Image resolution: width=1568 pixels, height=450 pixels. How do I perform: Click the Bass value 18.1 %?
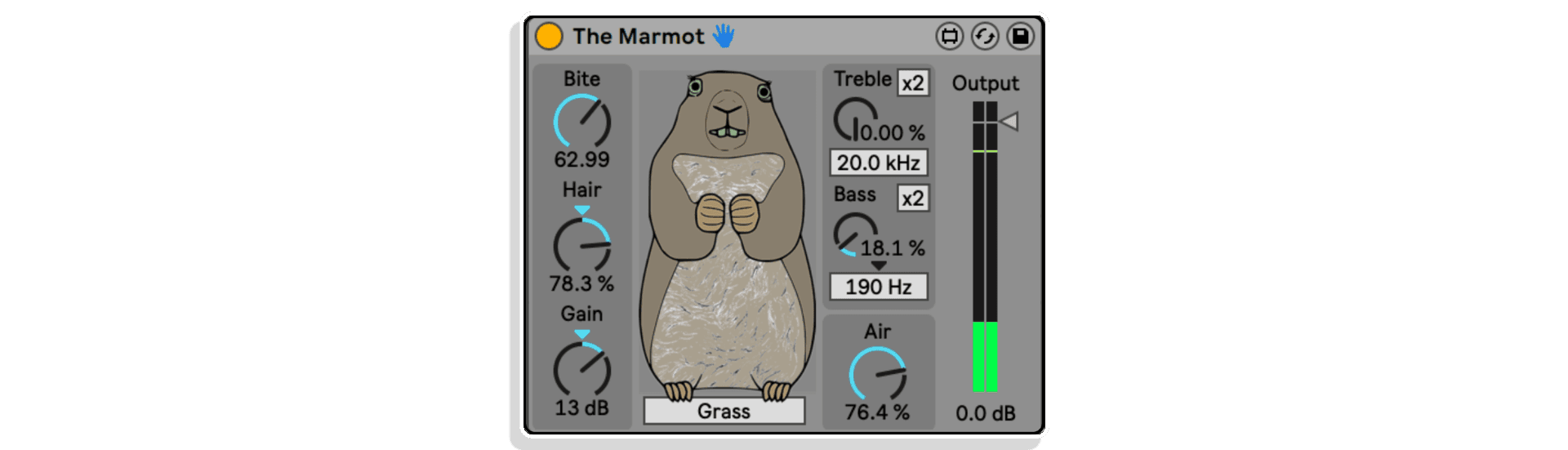pyautogui.click(x=893, y=248)
